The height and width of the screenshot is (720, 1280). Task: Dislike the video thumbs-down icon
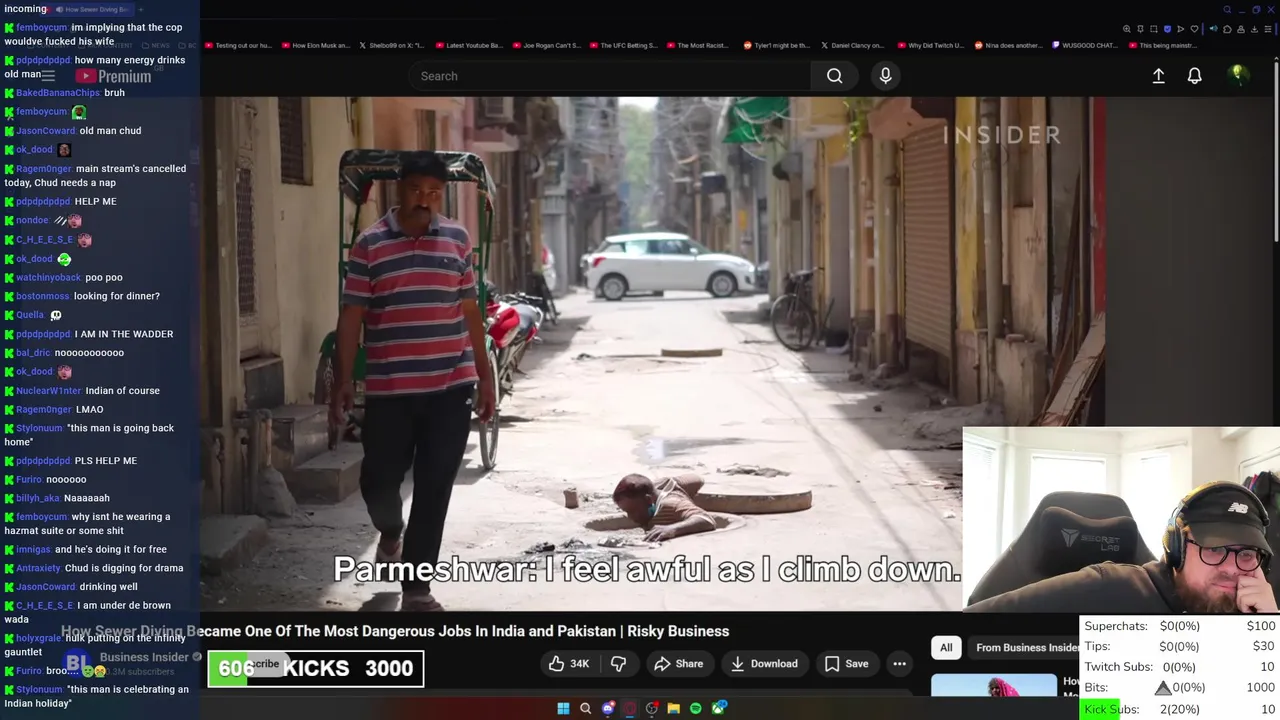point(618,664)
